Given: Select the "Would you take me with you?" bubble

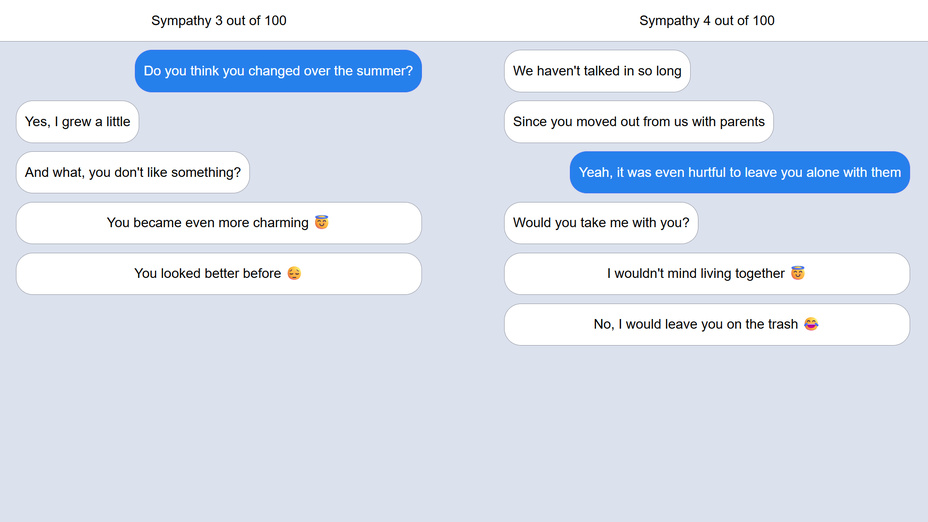Looking at the screenshot, I should tap(601, 223).
